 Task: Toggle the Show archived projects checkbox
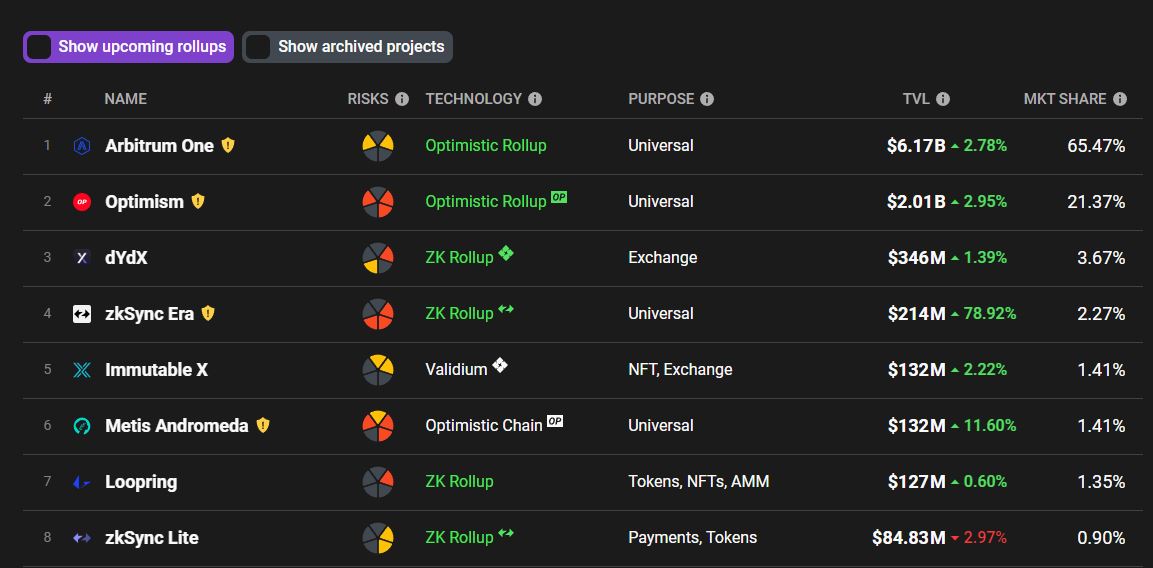[x=258, y=47]
